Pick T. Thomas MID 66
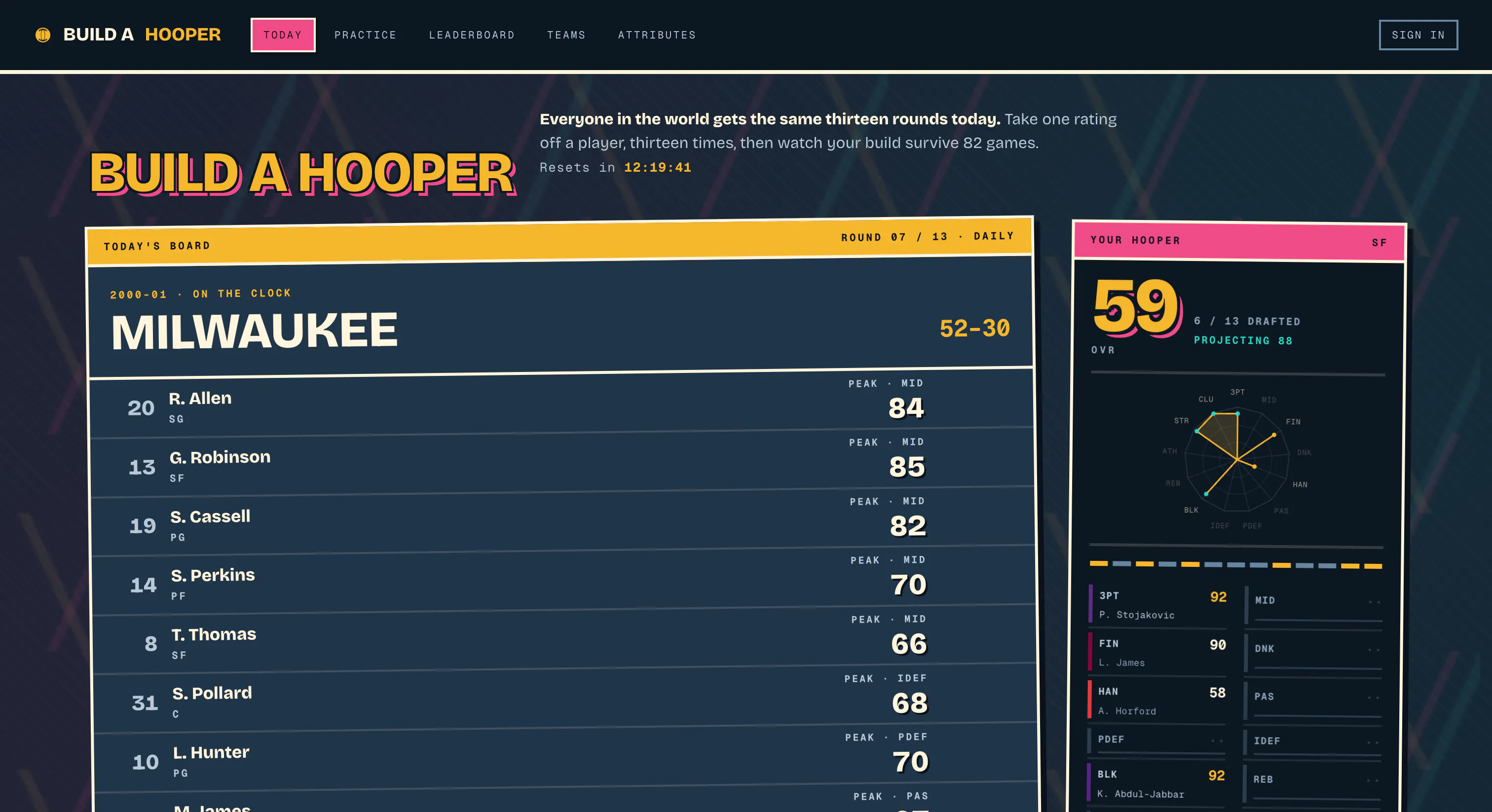The width and height of the screenshot is (1492, 812). pyautogui.click(x=909, y=643)
